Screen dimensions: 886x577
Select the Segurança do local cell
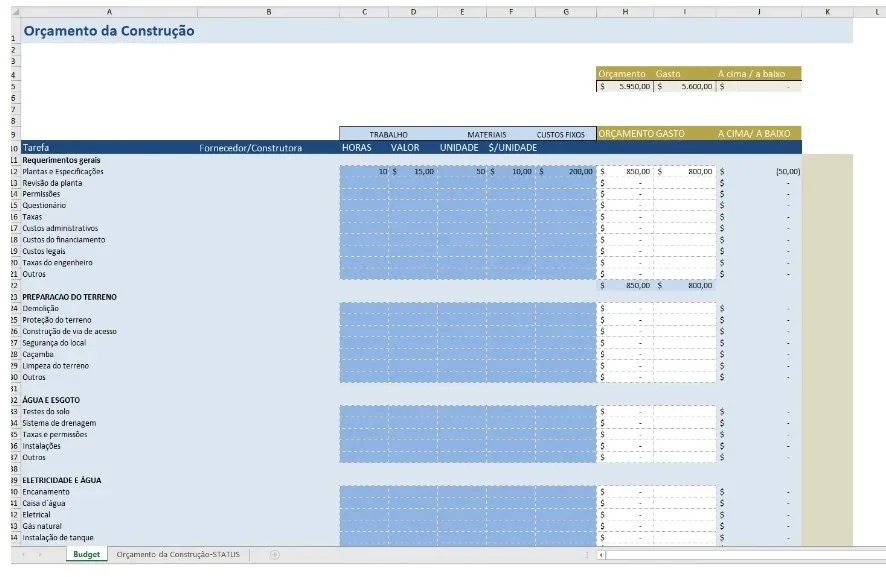(54, 342)
